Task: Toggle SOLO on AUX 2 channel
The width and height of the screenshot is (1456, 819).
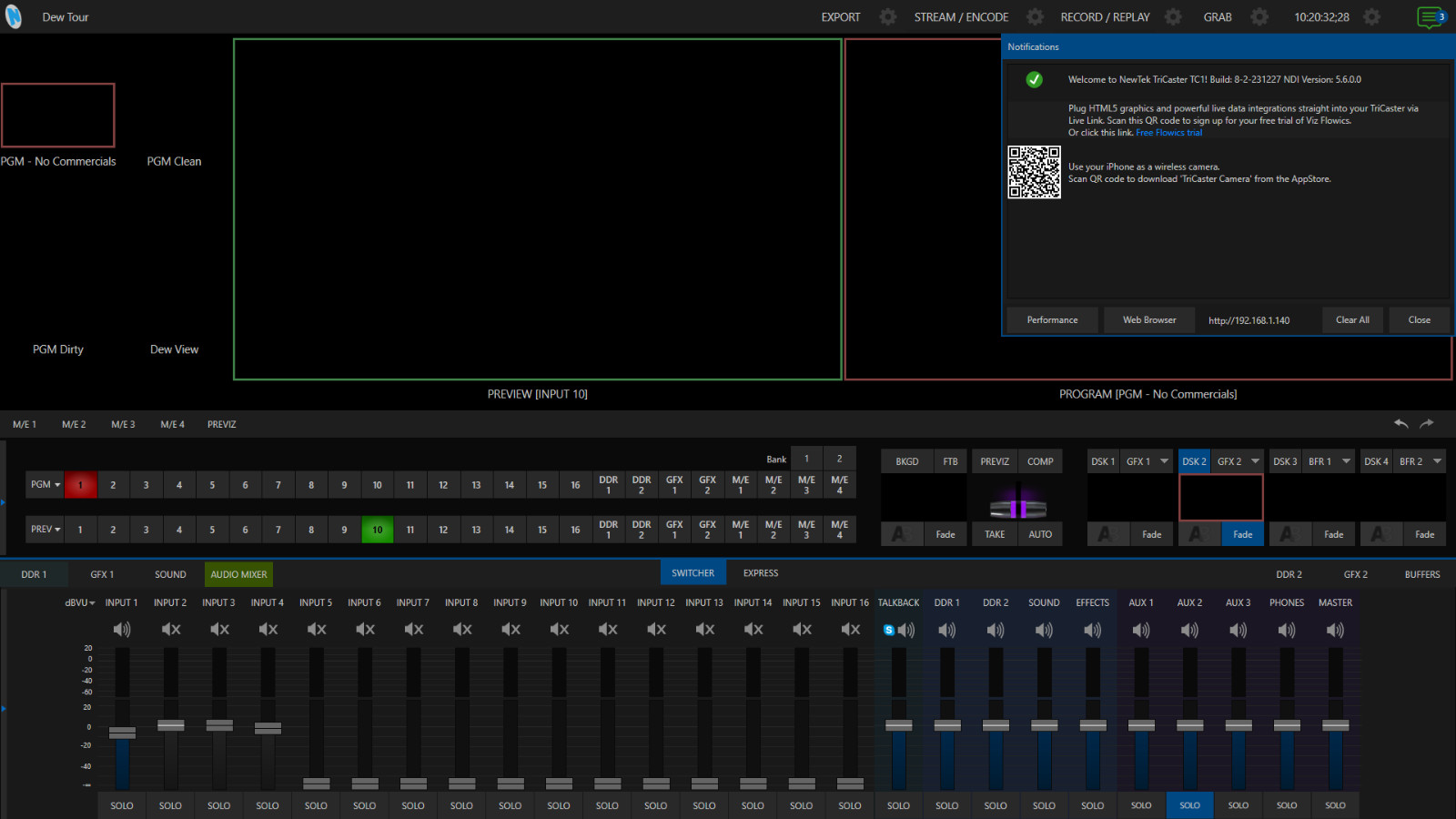Action: pos(1189,805)
